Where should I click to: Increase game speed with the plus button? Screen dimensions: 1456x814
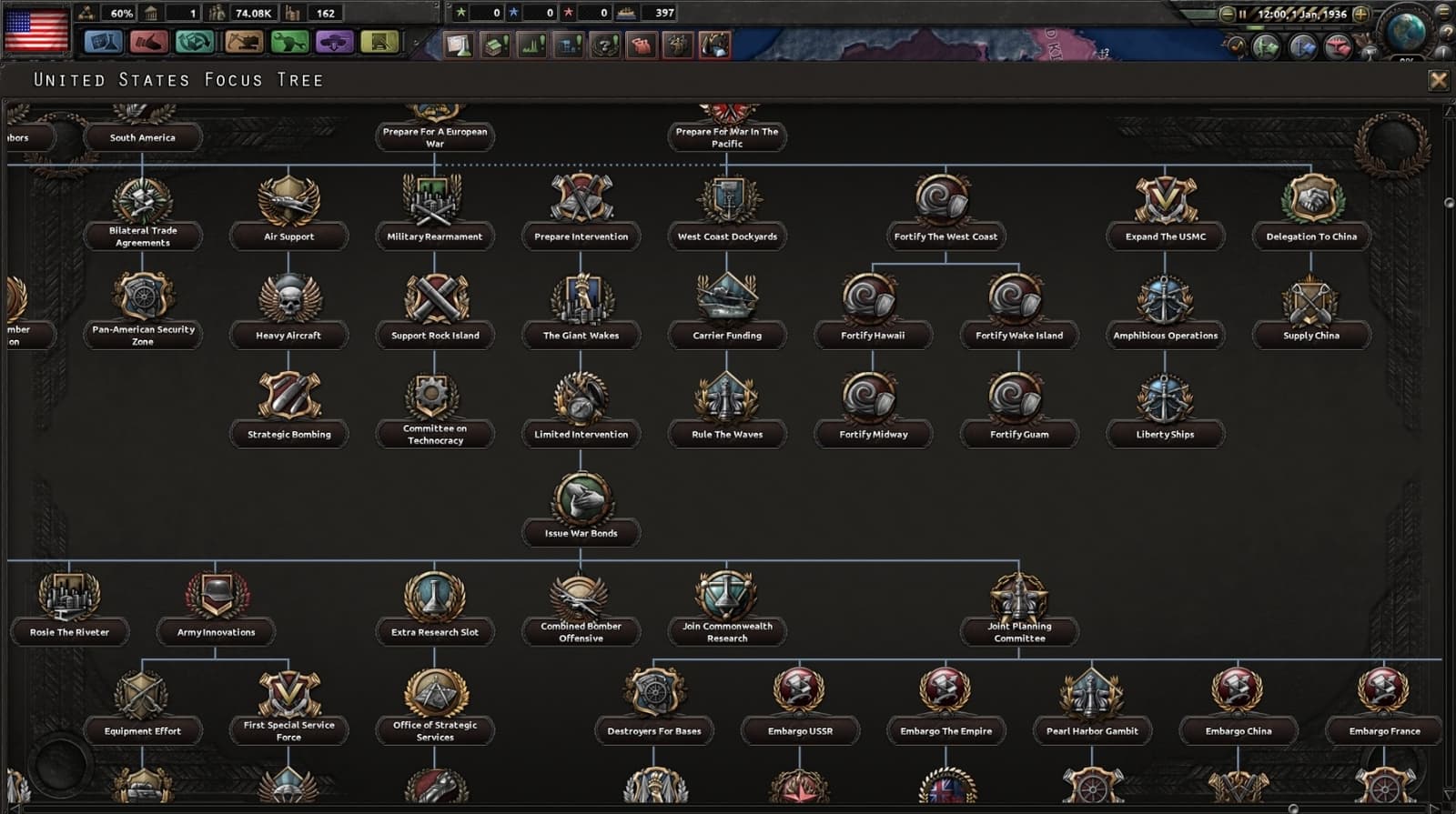1361,15
